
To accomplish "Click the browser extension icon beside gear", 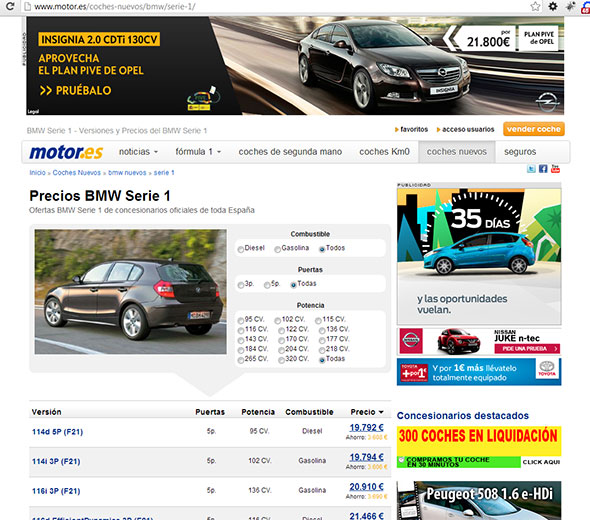I will pos(571,6).
